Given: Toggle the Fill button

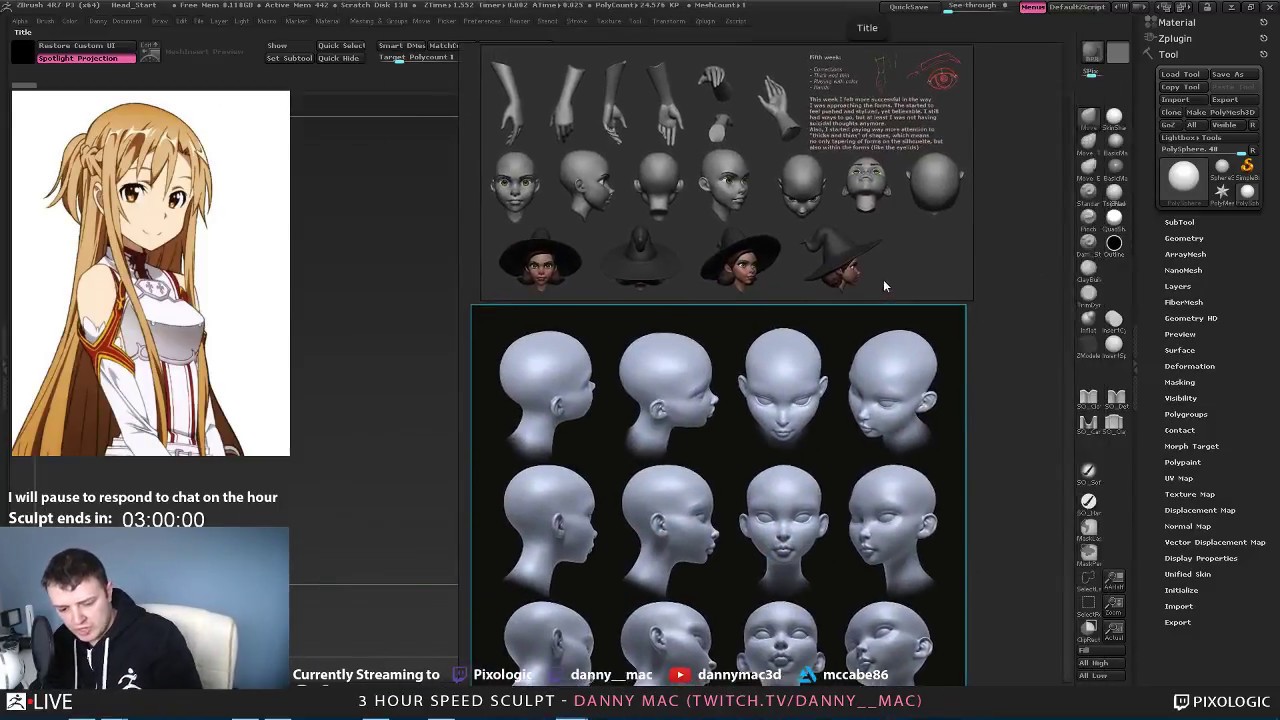Looking at the screenshot, I should (x=1101, y=650).
